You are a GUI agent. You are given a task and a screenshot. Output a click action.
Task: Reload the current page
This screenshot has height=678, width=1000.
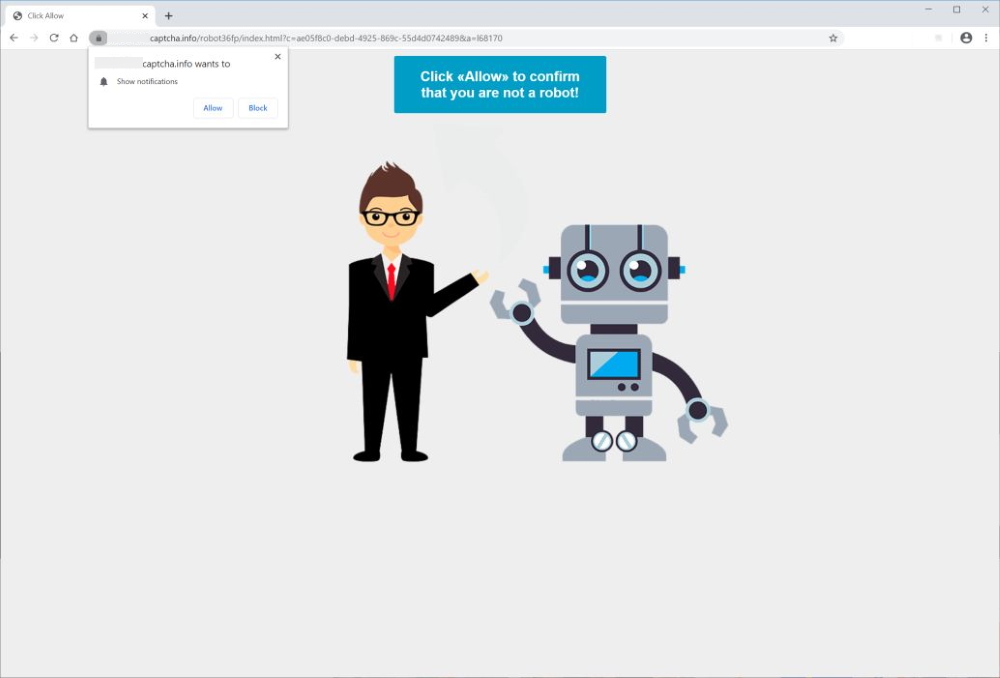[x=54, y=38]
